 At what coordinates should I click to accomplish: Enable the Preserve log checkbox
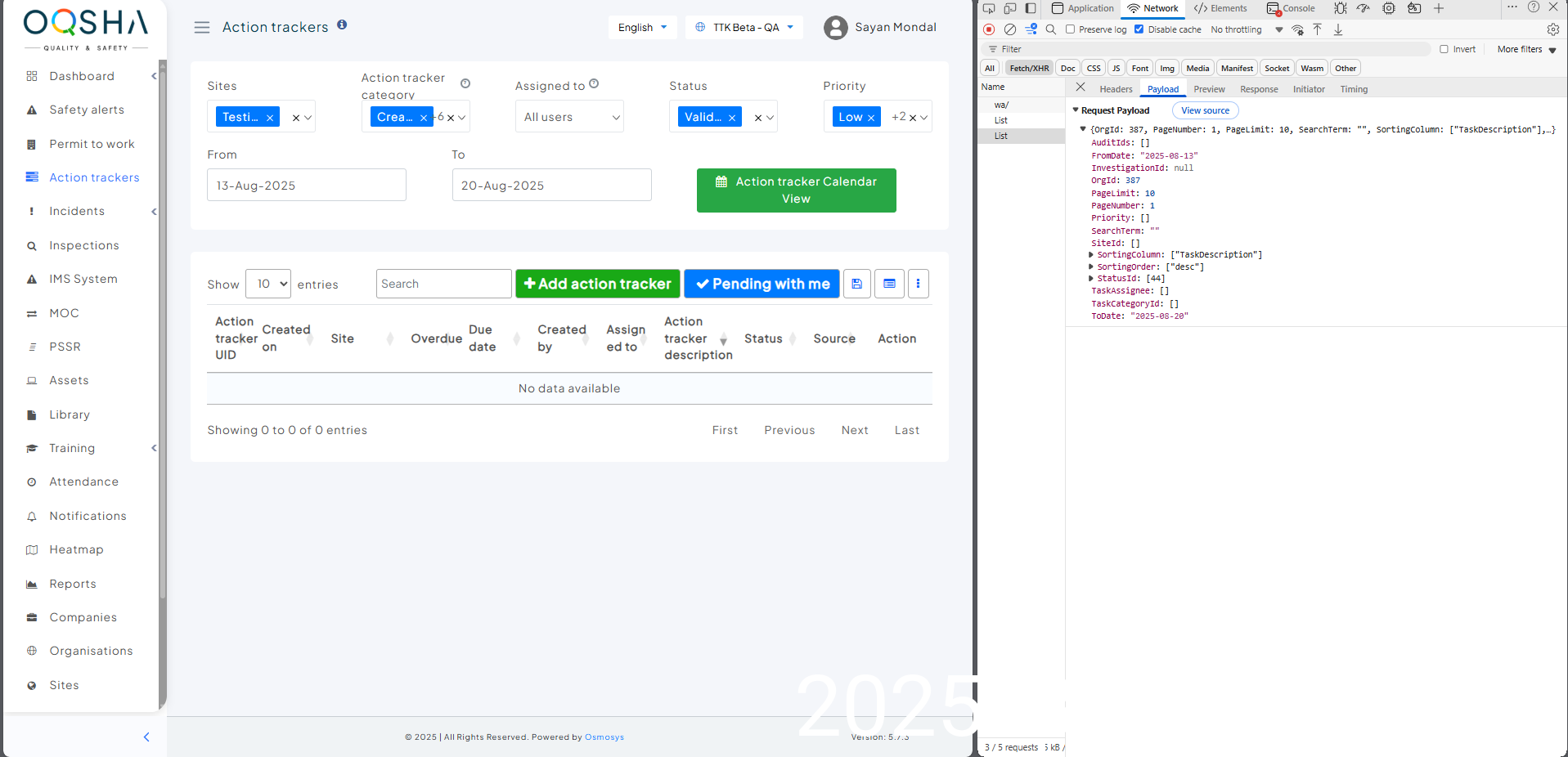[1070, 29]
